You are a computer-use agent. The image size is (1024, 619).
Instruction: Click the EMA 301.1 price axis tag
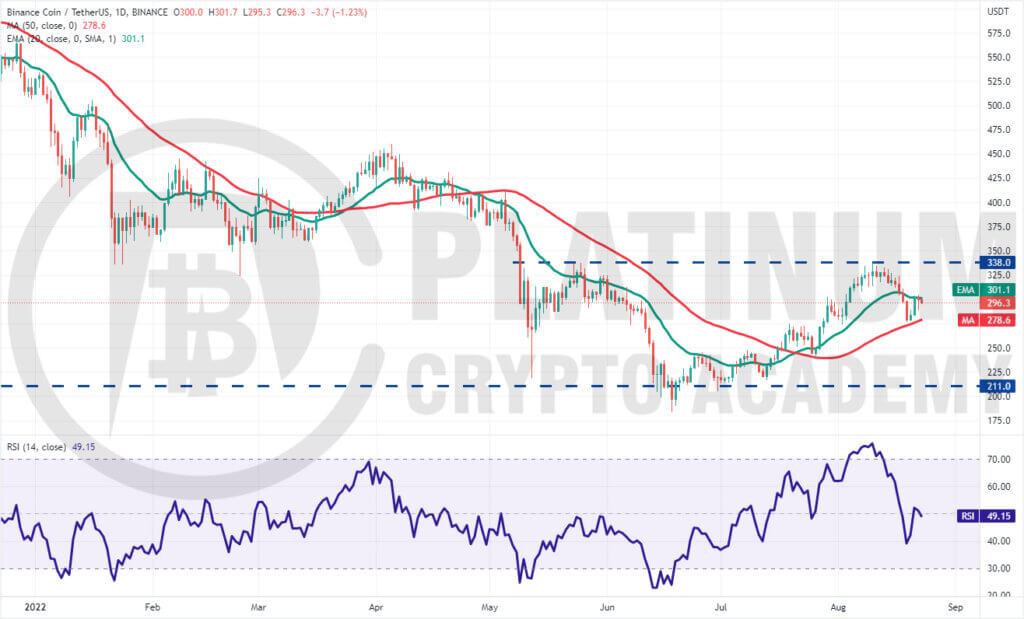tap(984, 290)
